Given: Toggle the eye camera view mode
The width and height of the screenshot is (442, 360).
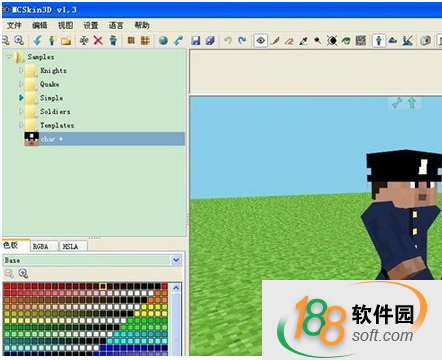Looking at the screenshot, I should (x=261, y=41).
